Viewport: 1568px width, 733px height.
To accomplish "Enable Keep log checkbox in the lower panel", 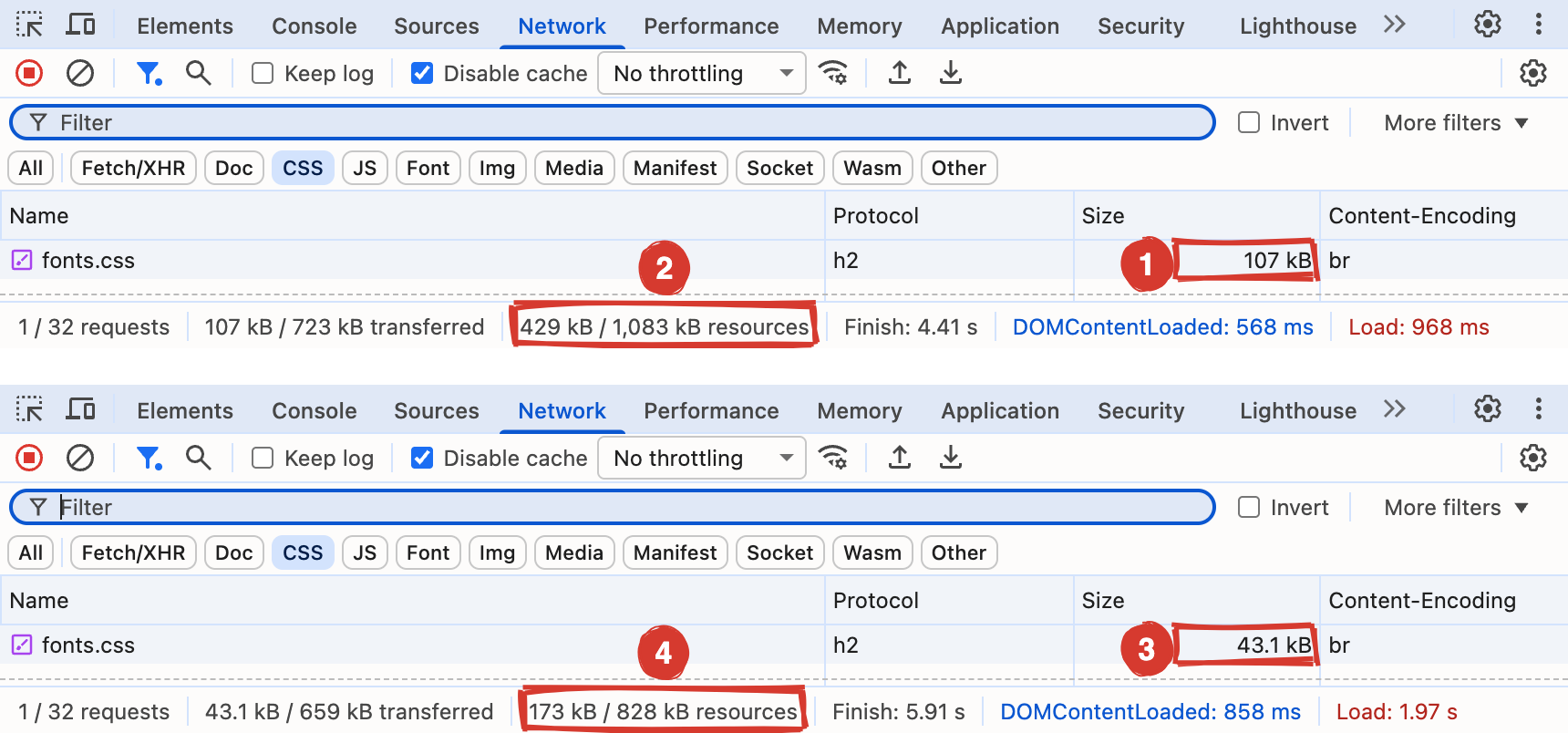I will [263, 458].
